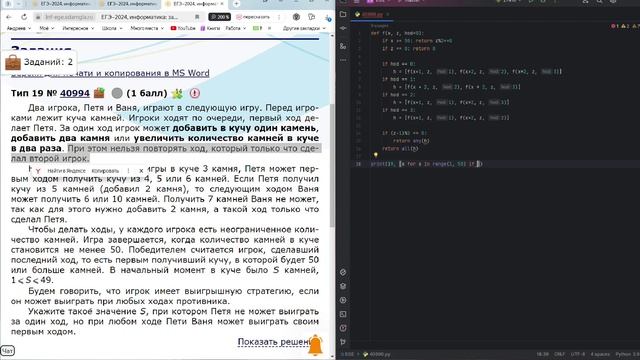Expand the Работа bookmarks folder
This screenshot has width=640, height=360.
236,28
